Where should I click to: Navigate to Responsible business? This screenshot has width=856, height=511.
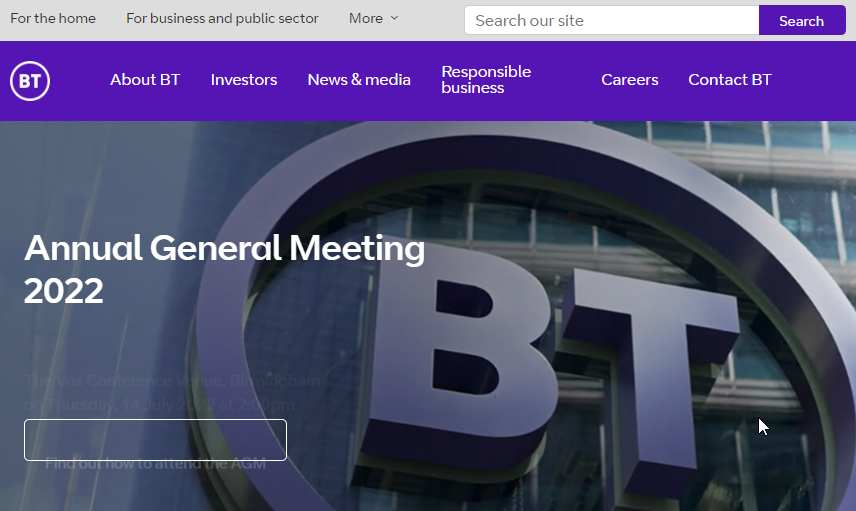(486, 80)
